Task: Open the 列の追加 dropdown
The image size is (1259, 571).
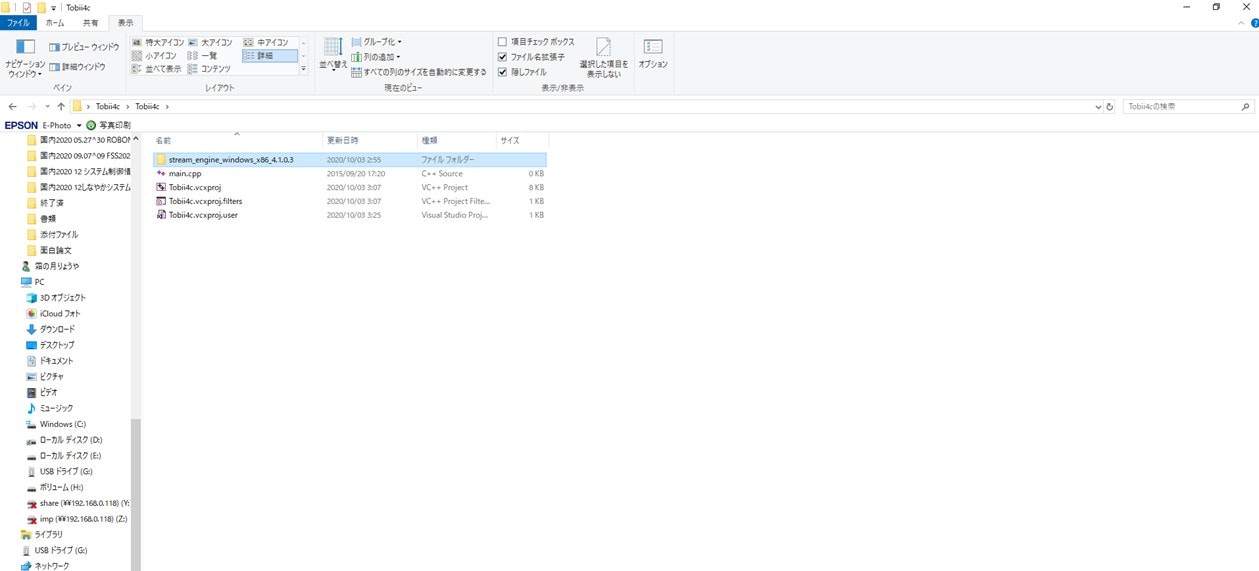Action: [375, 57]
